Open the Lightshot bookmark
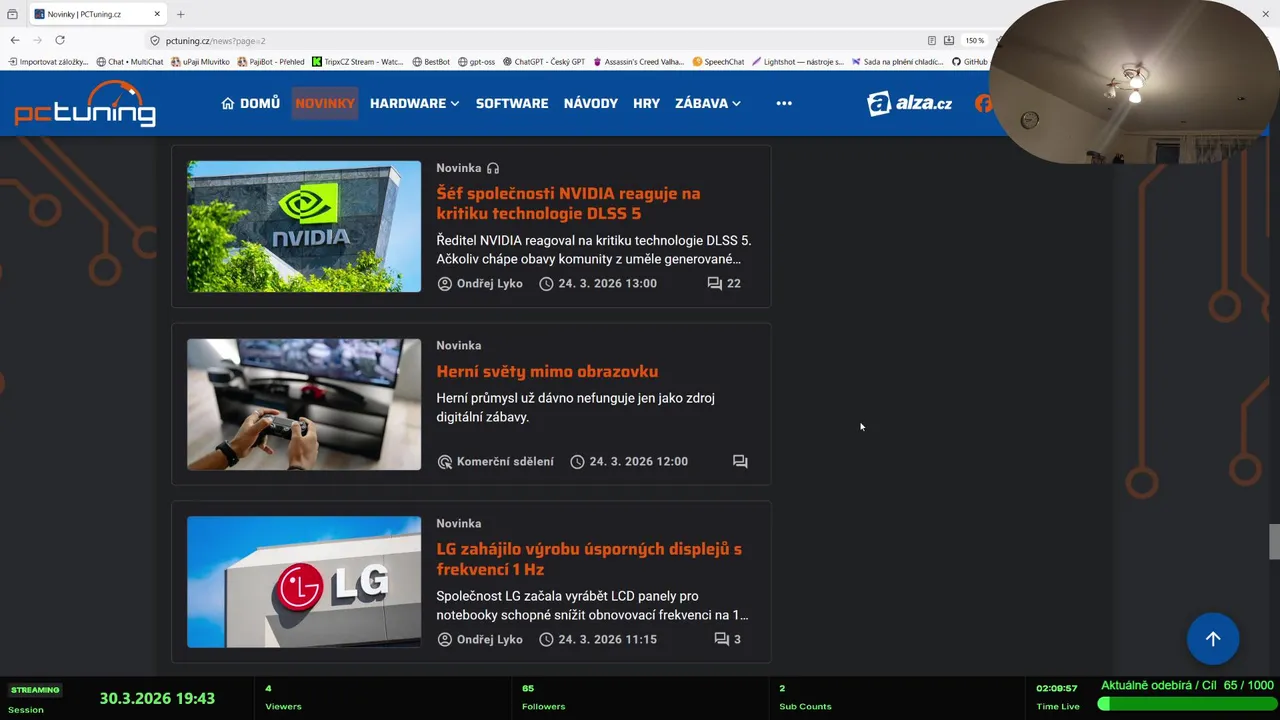The height and width of the screenshot is (720, 1280). click(798, 62)
